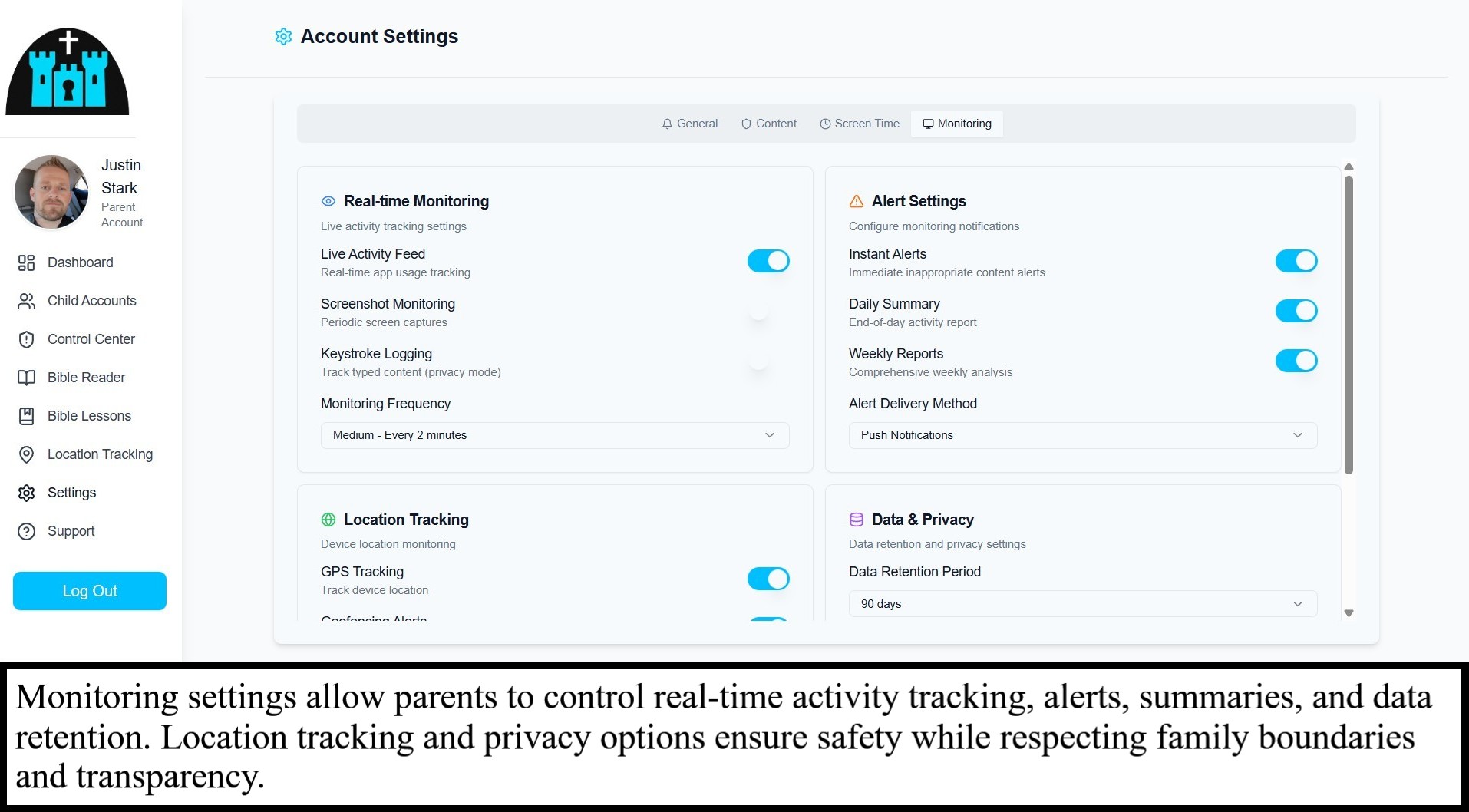Image resolution: width=1469 pixels, height=812 pixels.
Task: Expand the Alert Delivery Method dropdown
Action: click(x=1082, y=435)
